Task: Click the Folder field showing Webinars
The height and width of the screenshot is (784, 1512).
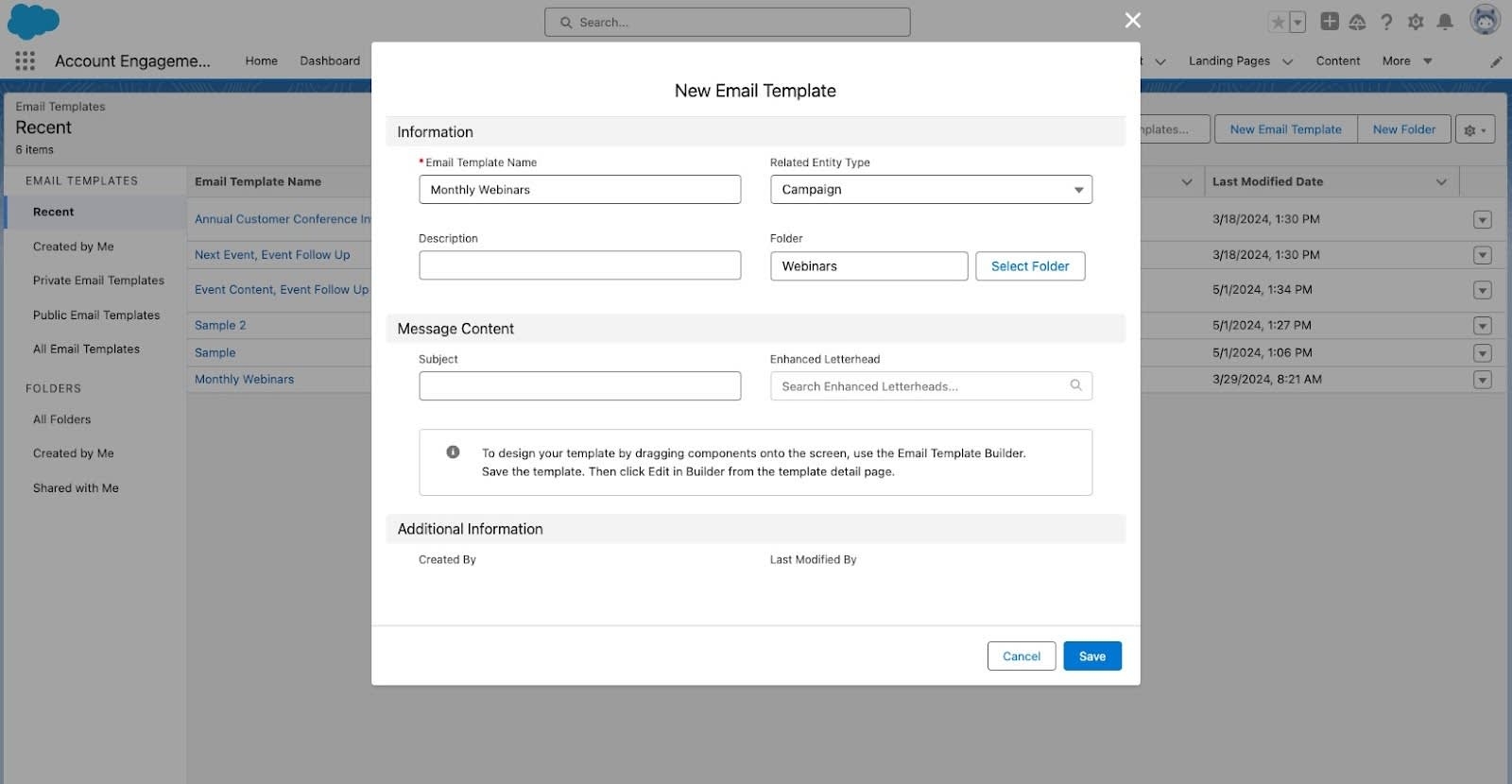Action: point(868,266)
